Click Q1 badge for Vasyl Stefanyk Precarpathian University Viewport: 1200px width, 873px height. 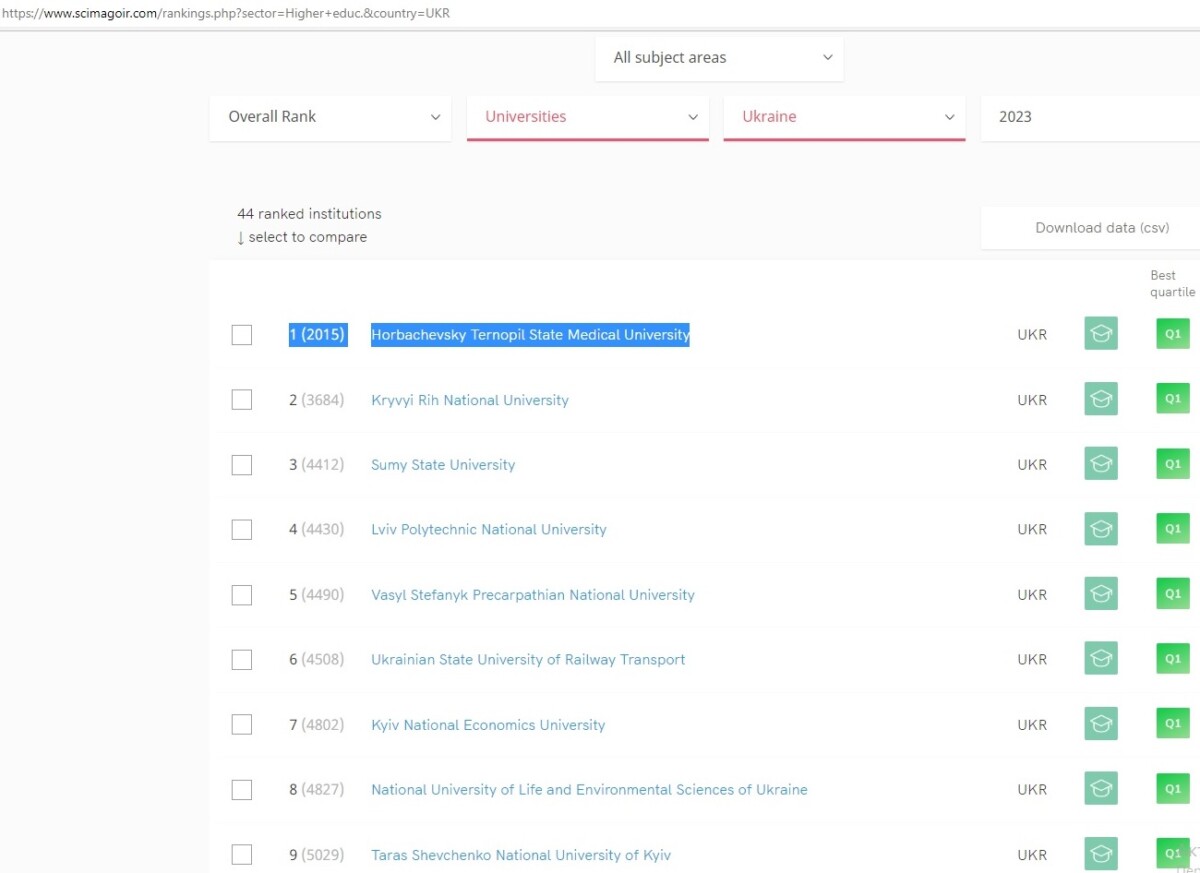point(1173,594)
